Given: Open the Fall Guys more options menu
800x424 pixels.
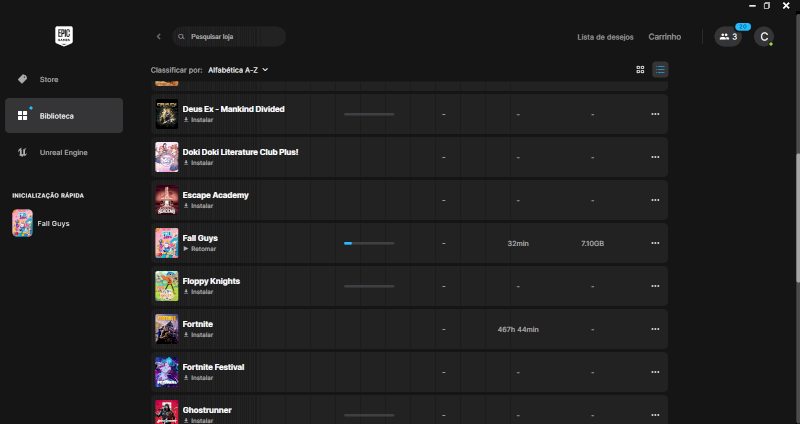Looking at the screenshot, I should (x=655, y=243).
